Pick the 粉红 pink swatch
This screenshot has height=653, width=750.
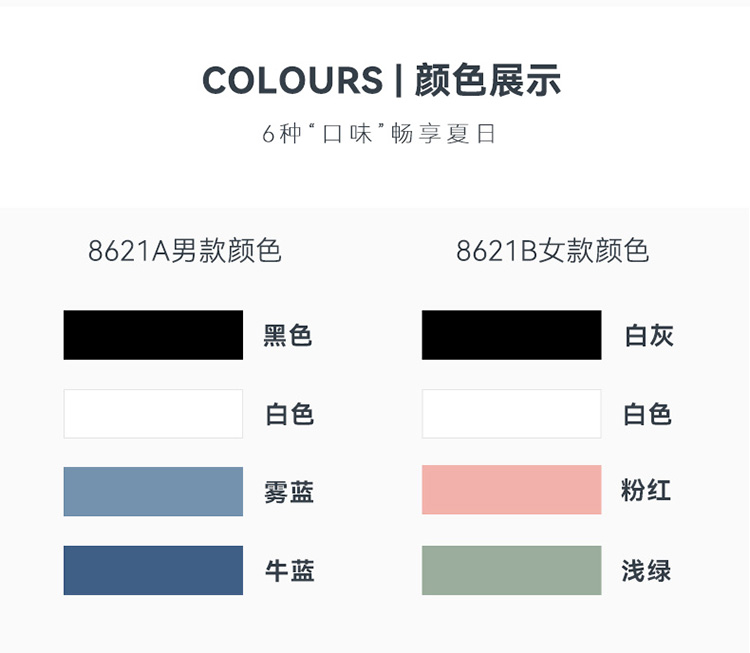pyautogui.click(x=511, y=490)
